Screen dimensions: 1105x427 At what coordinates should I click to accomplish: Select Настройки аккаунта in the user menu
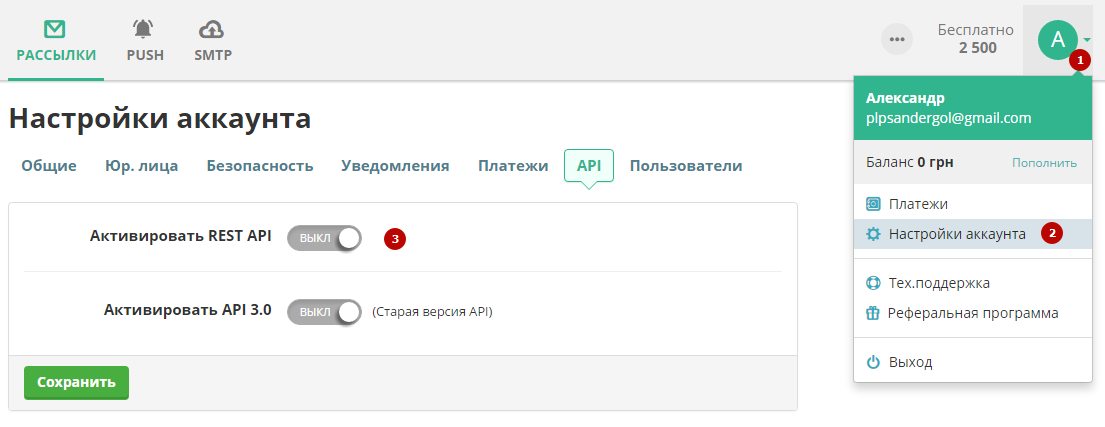[x=957, y=234]
